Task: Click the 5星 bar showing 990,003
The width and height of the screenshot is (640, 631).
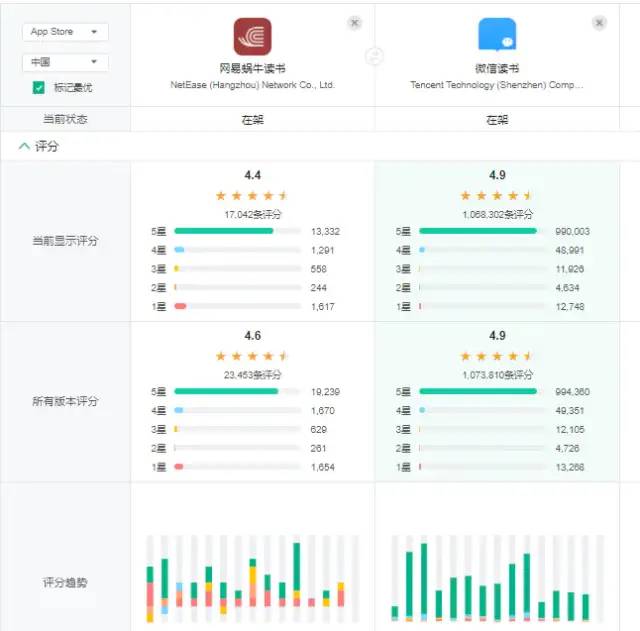Action: 482,231
